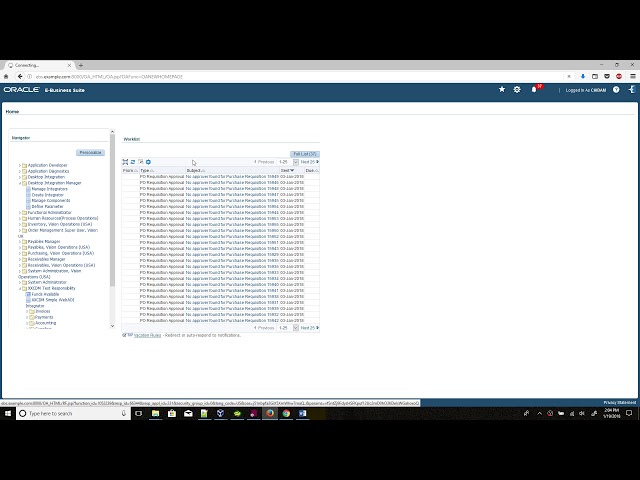Expand the System Administrator folder
This screenshot has width=640, height=480.
click(20, 282)
